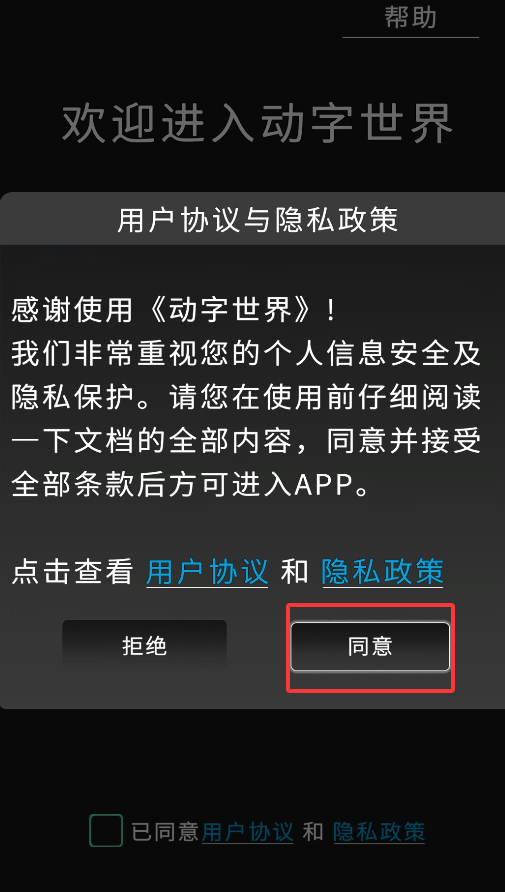505x892 pixels.
Task: Open the 用户协议 link beside the checkbox
Action: pos(247,832)
